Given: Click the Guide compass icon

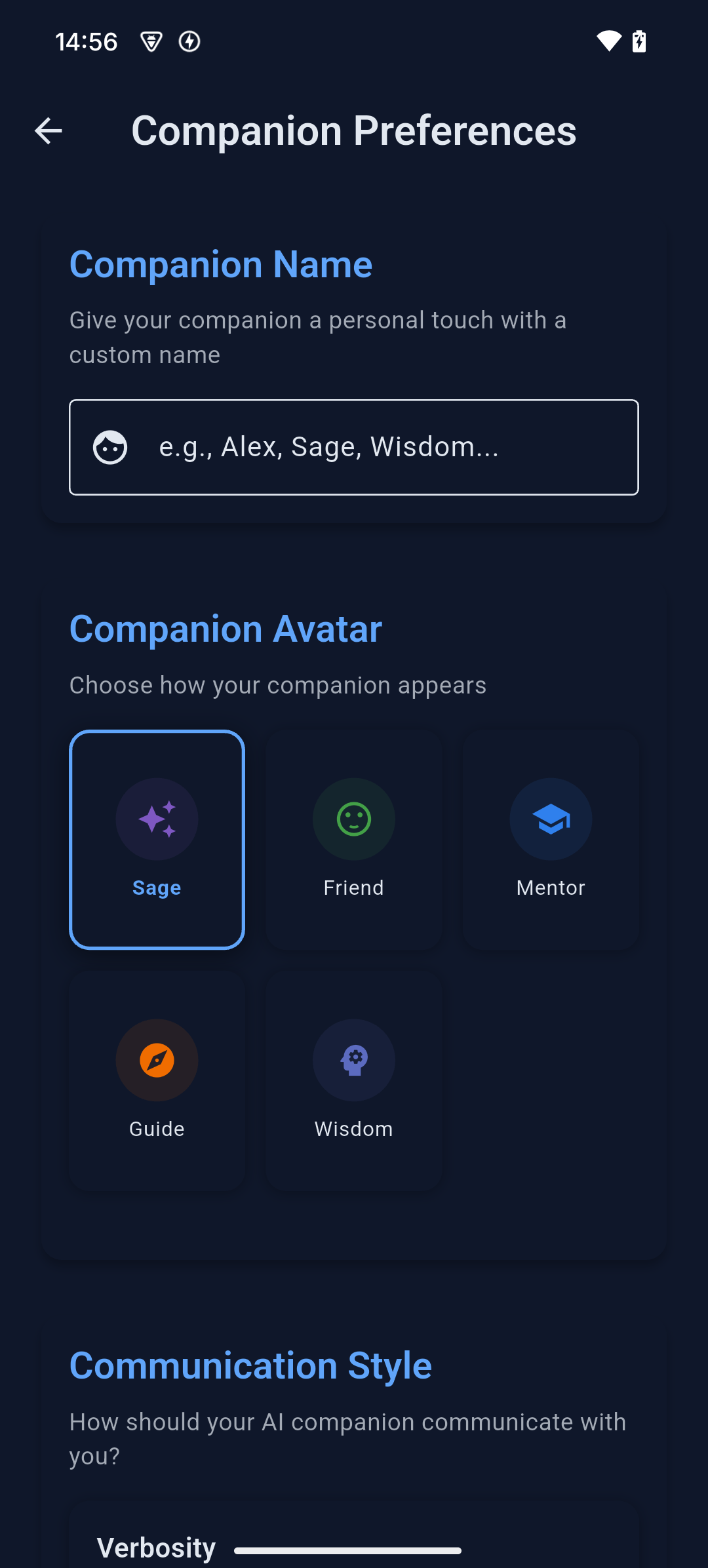Looking at the screenshot, I should click(157, 1060).
